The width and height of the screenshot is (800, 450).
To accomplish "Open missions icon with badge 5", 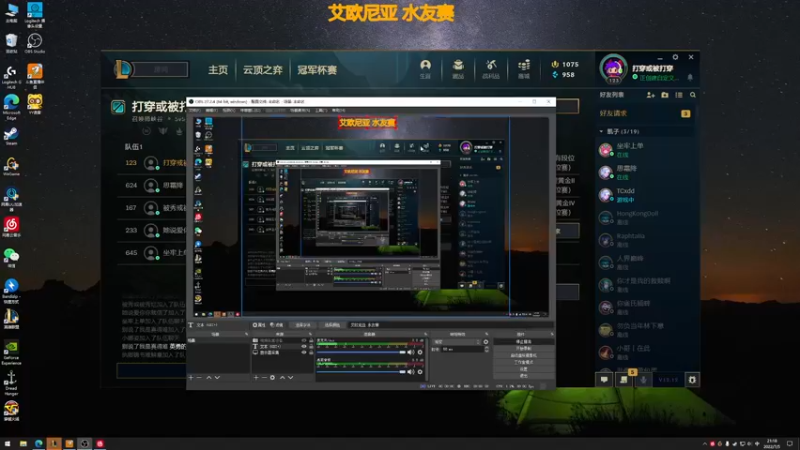I will click(624, 379).
